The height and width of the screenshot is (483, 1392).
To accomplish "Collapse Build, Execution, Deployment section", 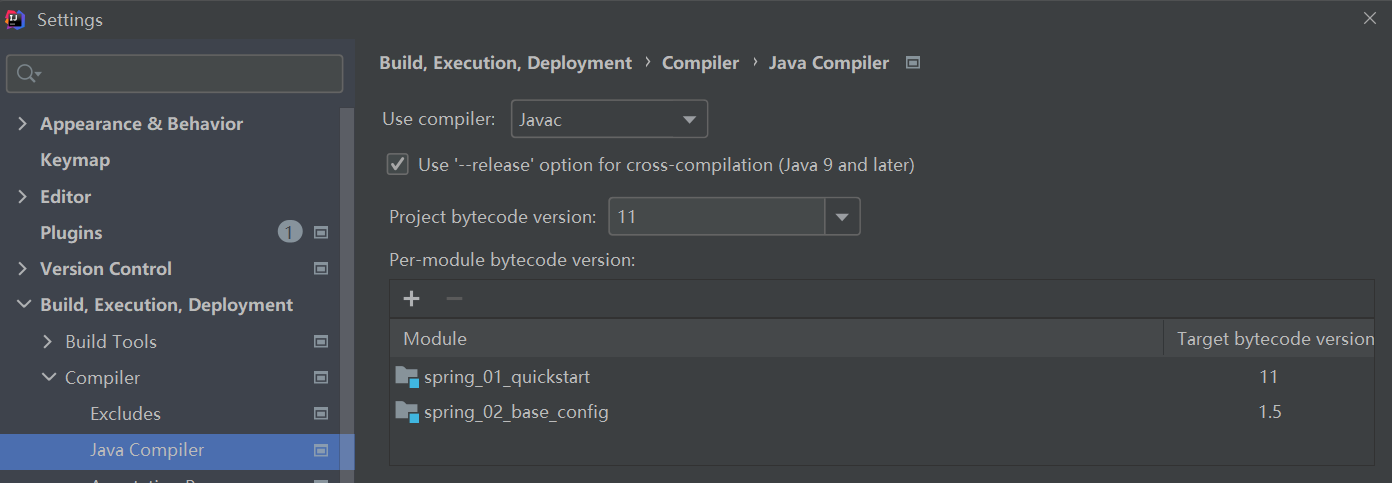I will pyautogui.click(x=23, y=305).
